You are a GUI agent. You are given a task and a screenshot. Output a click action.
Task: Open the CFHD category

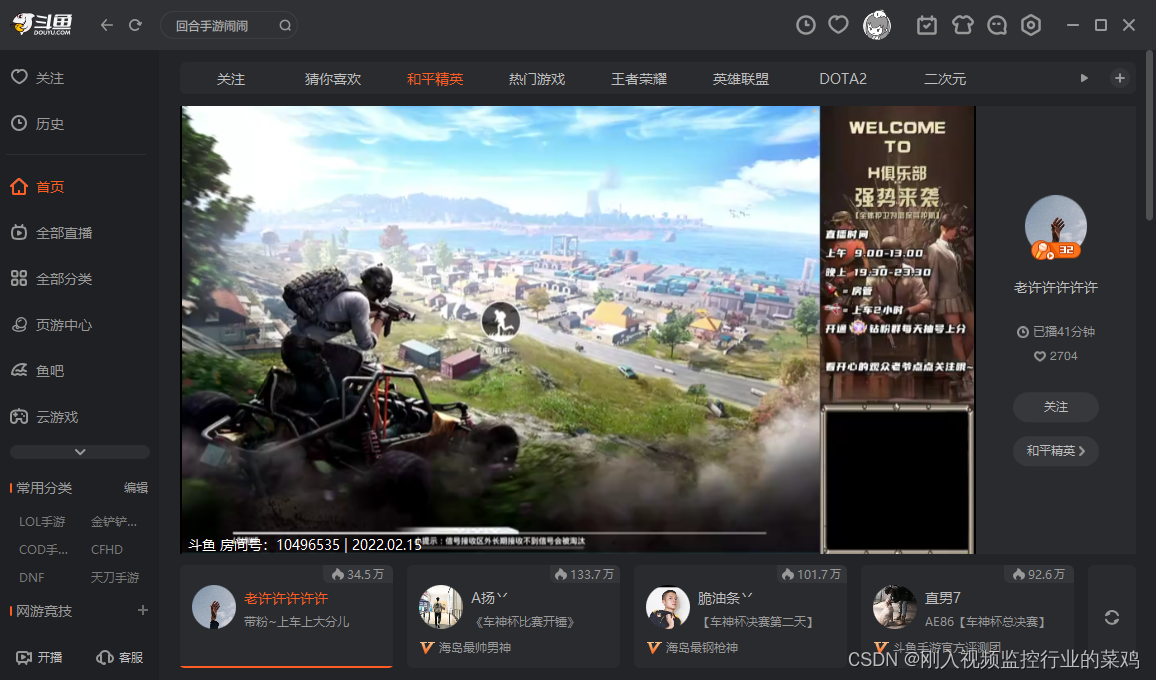tap(107, 549)
